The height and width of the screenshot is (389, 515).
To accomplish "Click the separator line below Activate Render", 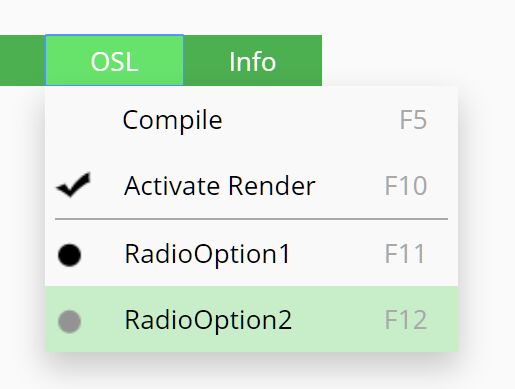I will [252, 219].
